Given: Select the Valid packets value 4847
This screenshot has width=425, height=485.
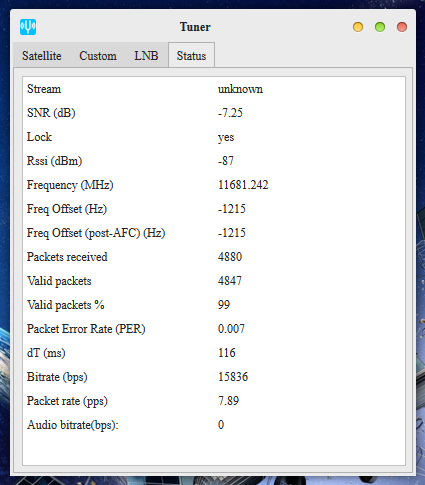Looking at the screenshot, I should click(230, 281).
